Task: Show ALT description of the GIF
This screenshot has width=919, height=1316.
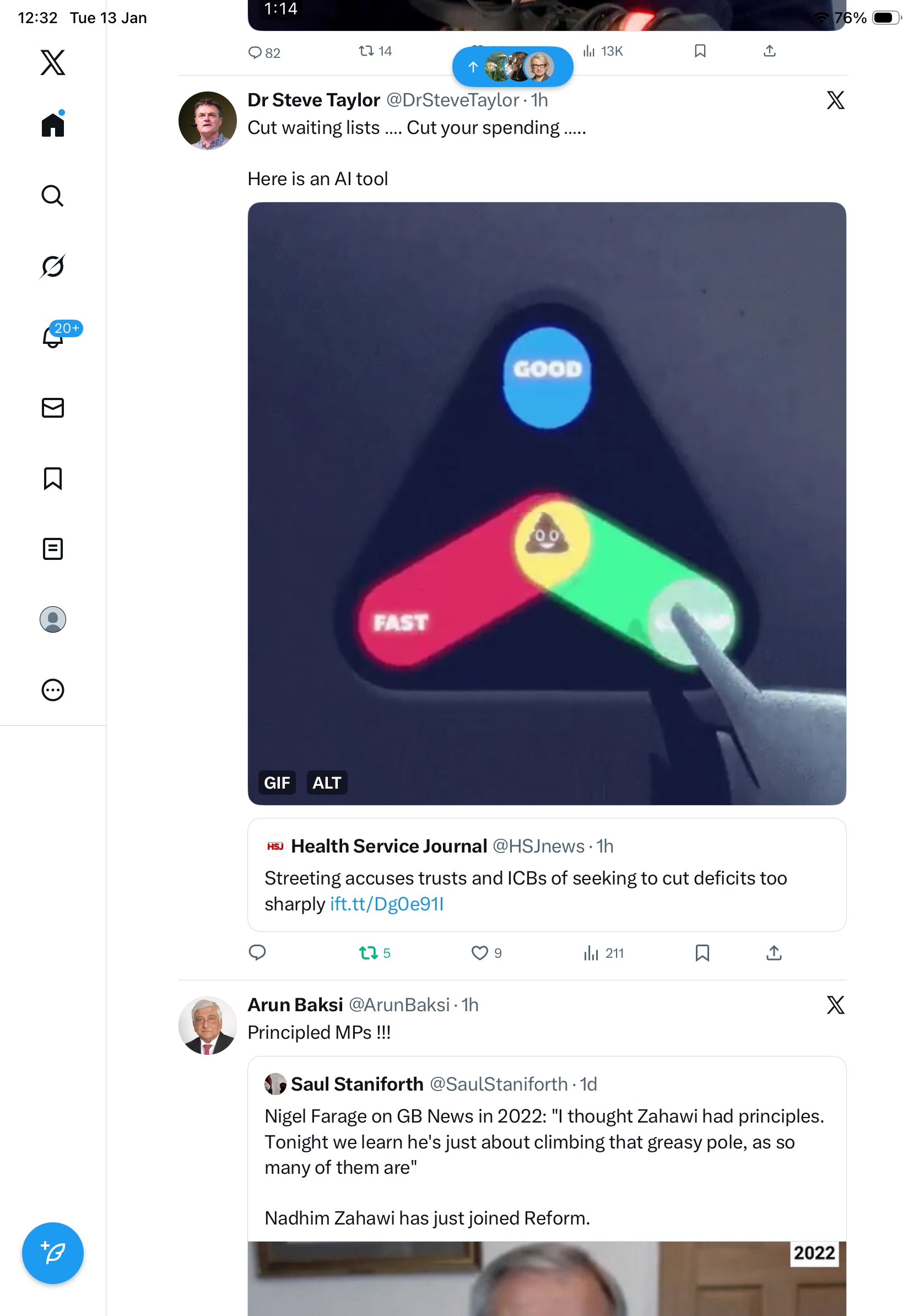Action: tap(327, 783)
